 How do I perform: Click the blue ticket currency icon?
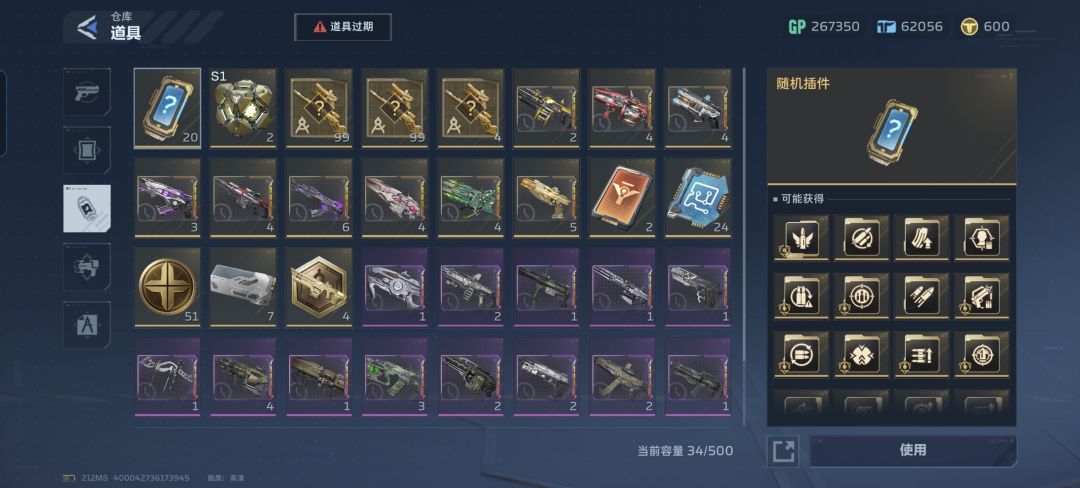pos(886,27)
